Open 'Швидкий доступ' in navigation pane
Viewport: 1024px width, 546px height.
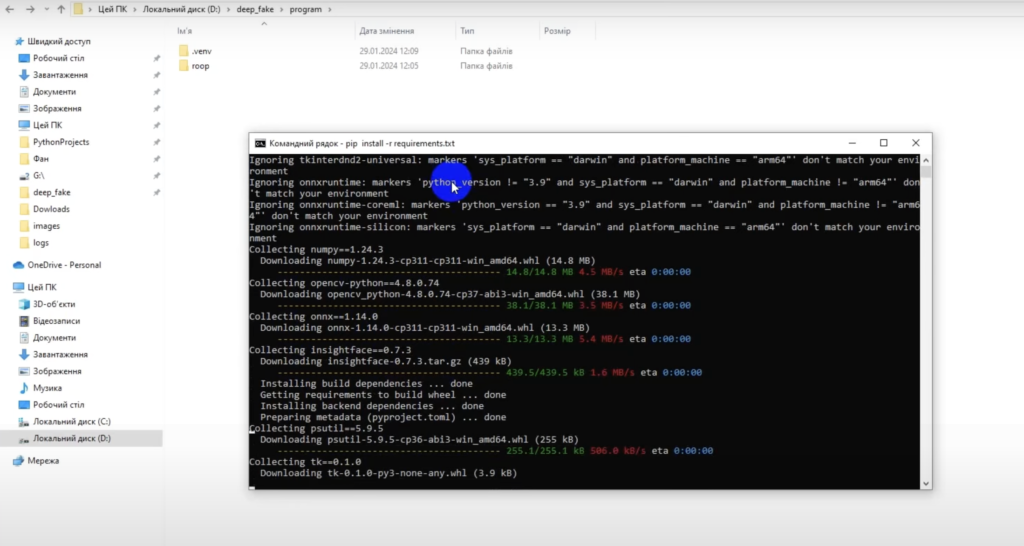[x=59, y=41]
